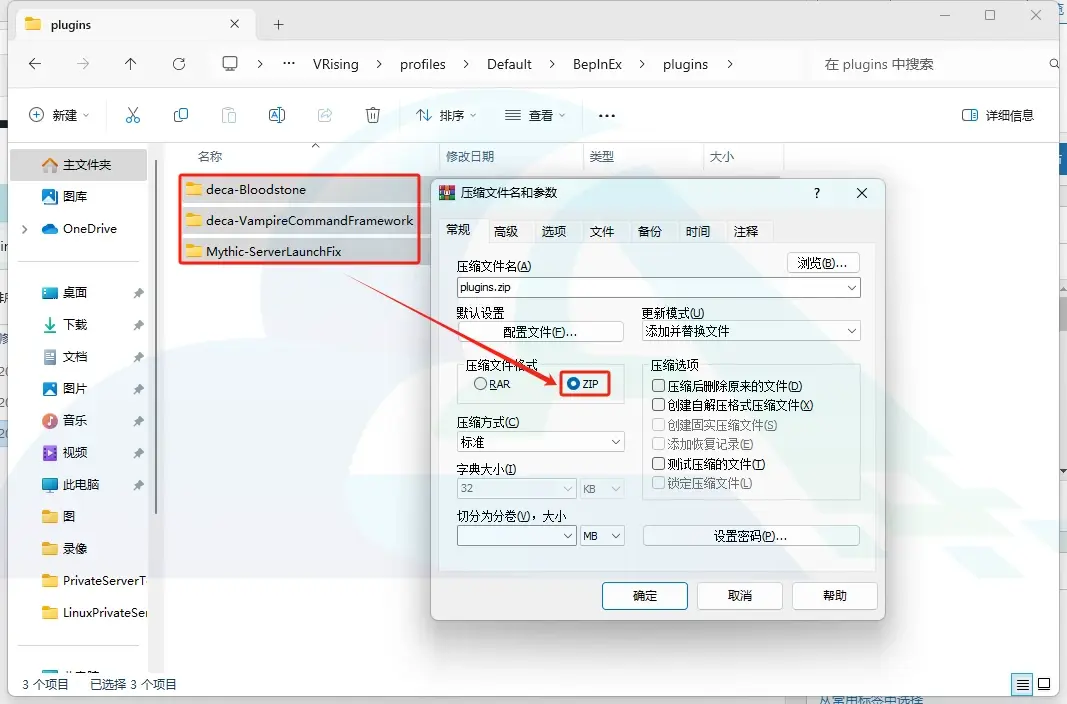The image size is (1067, 704).
Task: Switch to the 时间 tab
Action: (697, 232)
